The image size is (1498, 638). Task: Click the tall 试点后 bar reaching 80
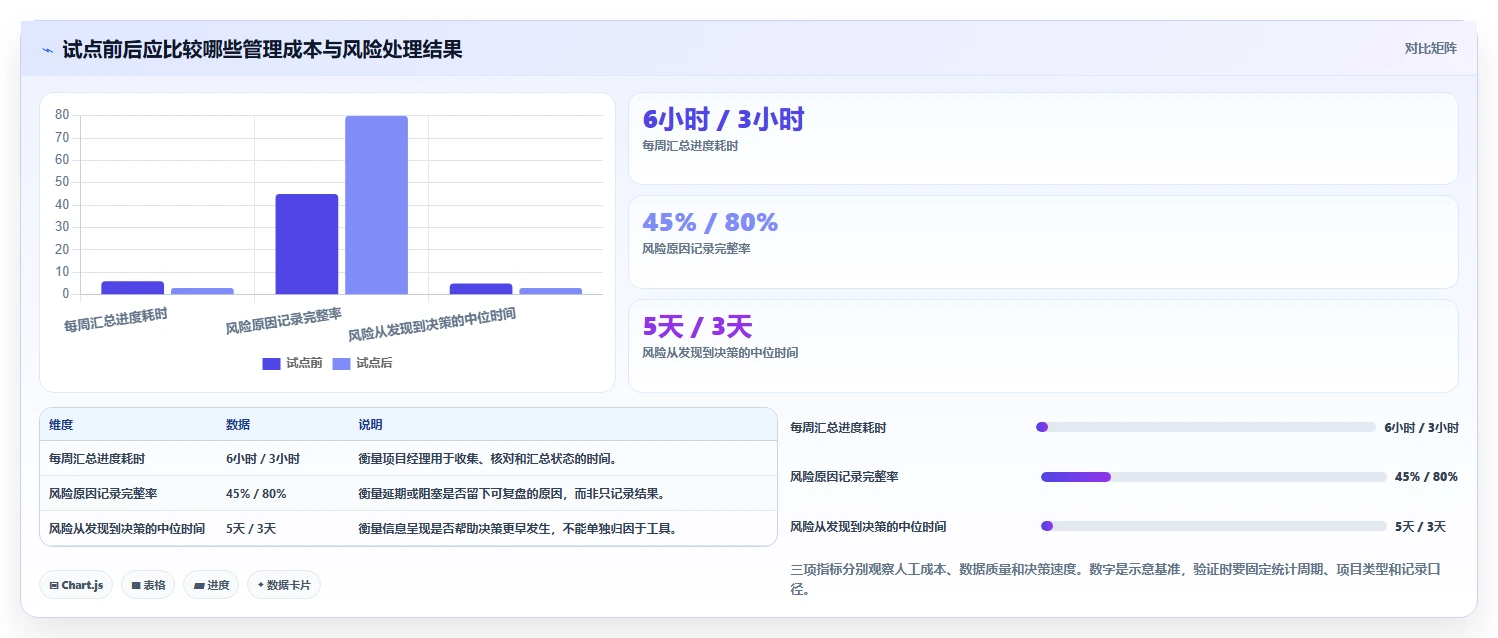(377, 205)
